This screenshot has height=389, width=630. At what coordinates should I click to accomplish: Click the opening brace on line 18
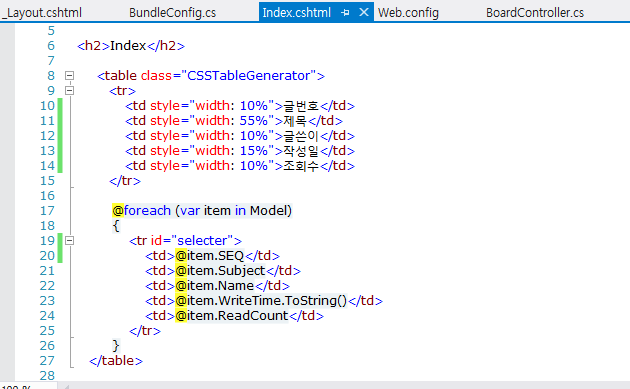click(116, 226)
